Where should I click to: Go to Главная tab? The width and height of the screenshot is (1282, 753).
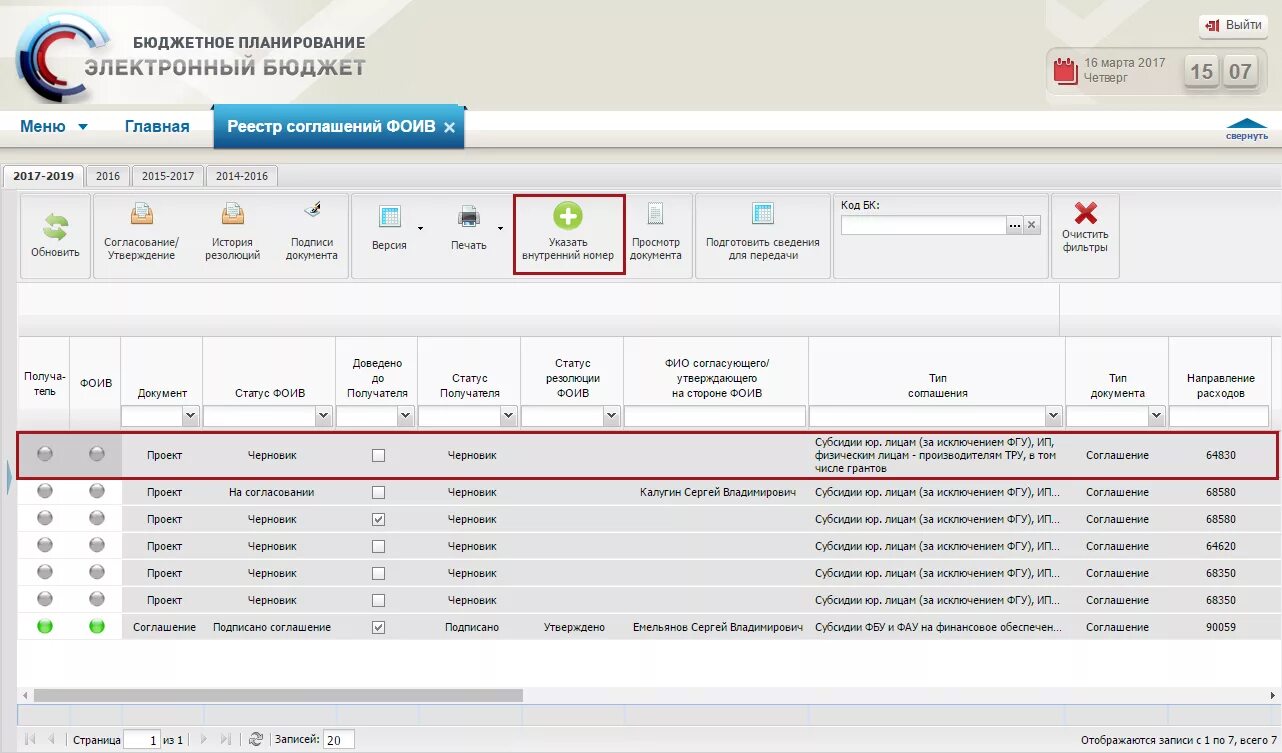coord(157,126)
